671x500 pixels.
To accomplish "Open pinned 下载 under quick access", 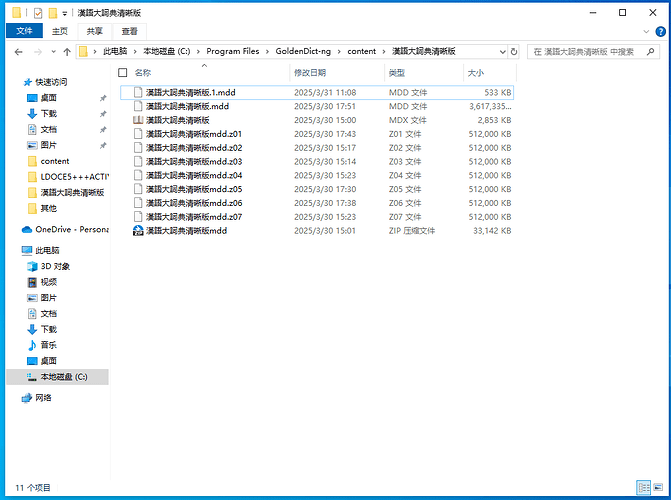I will pyautogui.click(x=48, y=113).
